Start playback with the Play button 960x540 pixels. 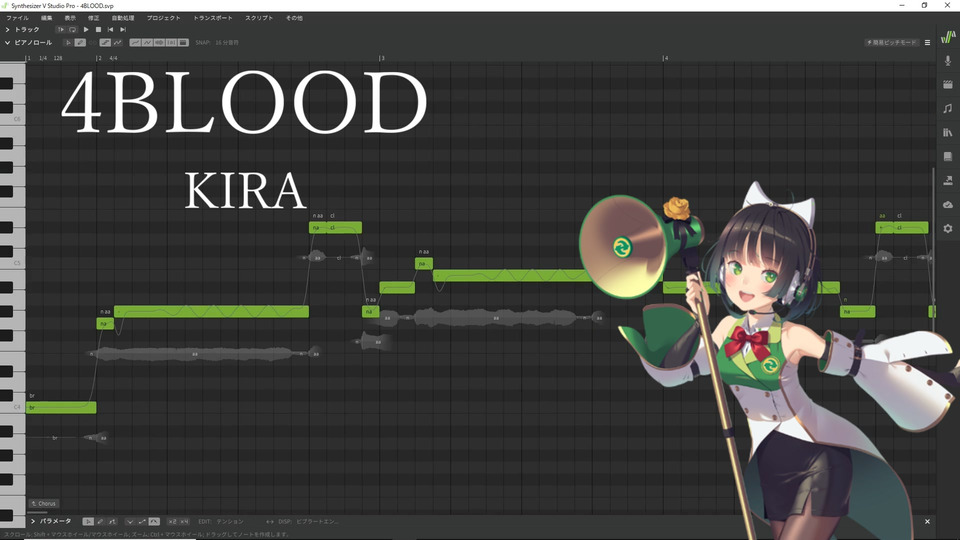[x=86, y=29]
